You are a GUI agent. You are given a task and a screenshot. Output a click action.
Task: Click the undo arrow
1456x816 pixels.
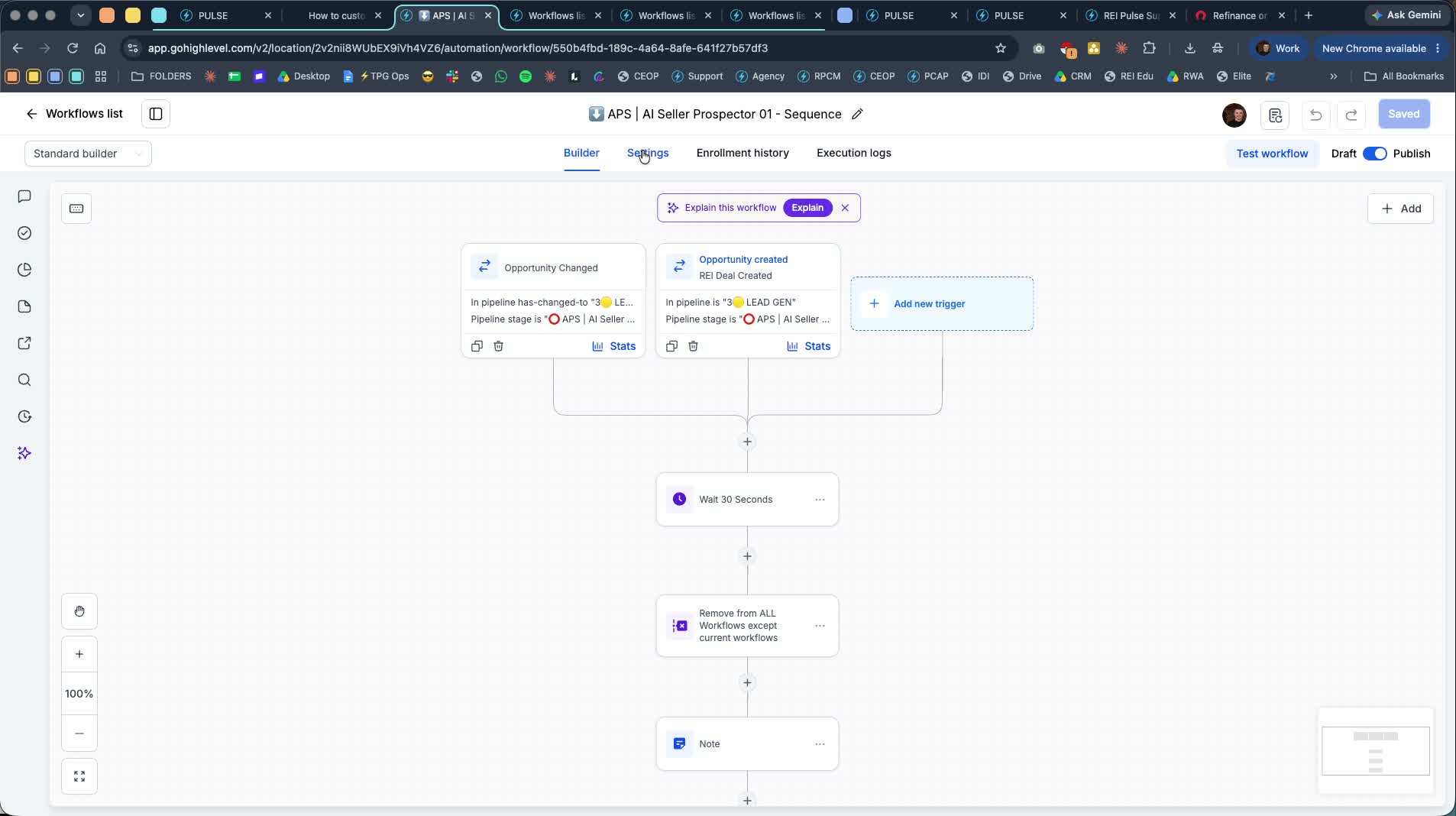click(x=1315, y=115)
